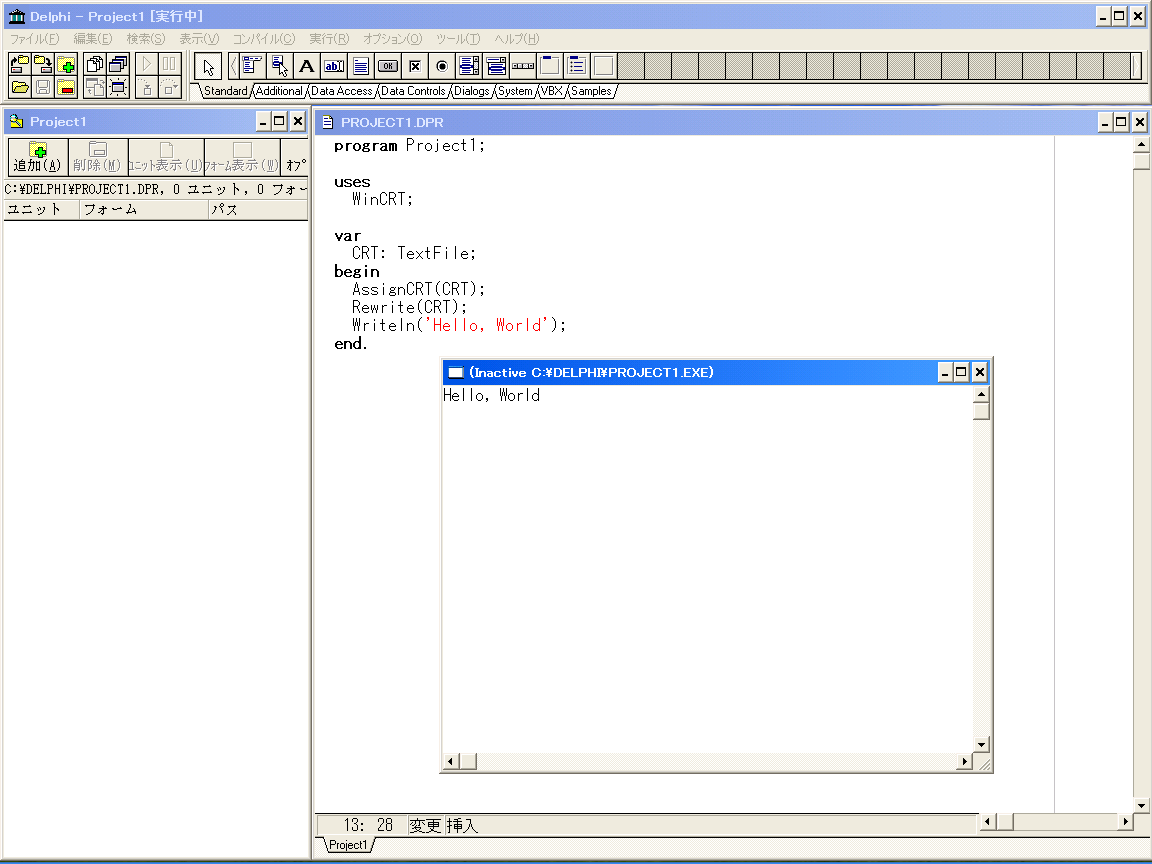
Task: Switch to the Dialogs palette tab
Action: (x=472, y=91)
